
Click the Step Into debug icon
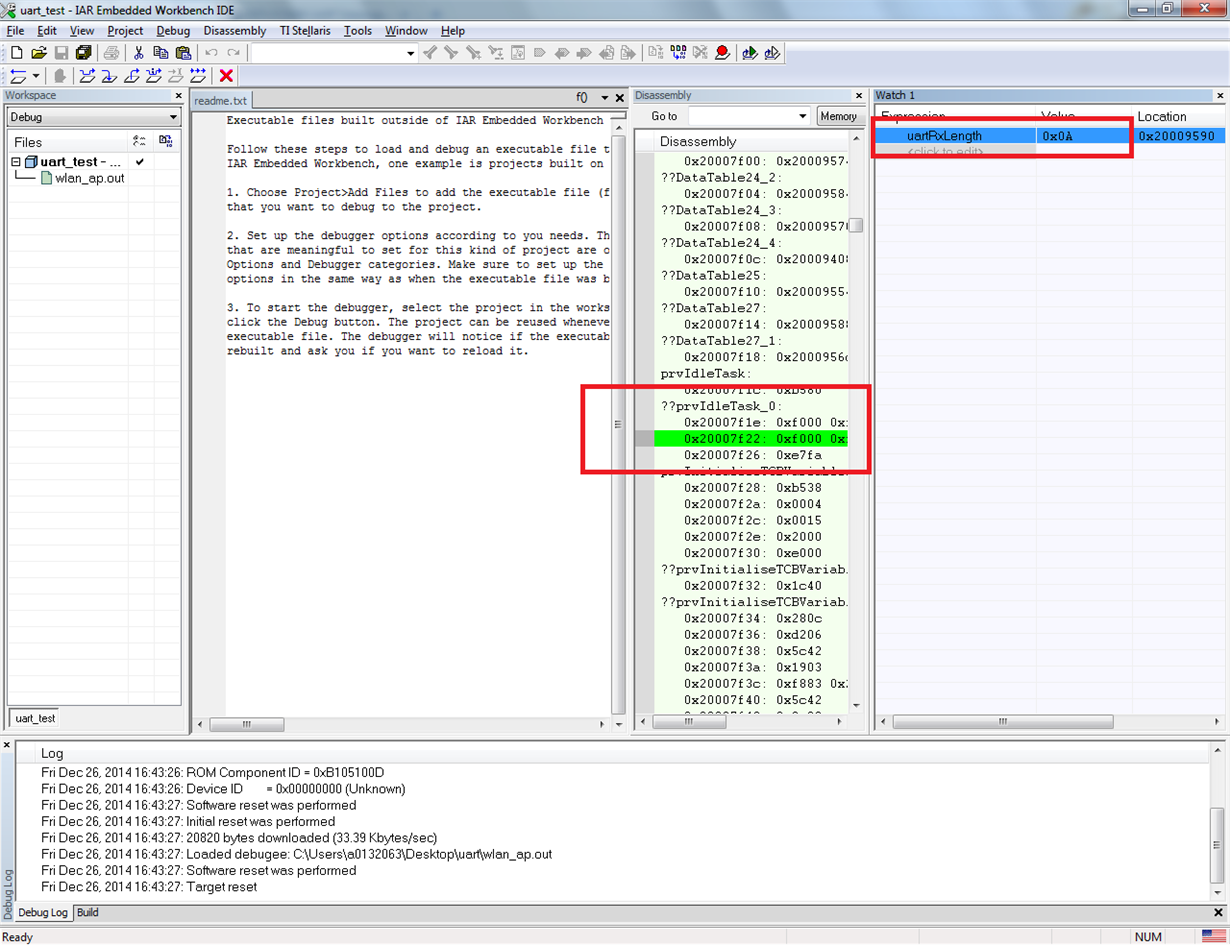pos(109,76)
